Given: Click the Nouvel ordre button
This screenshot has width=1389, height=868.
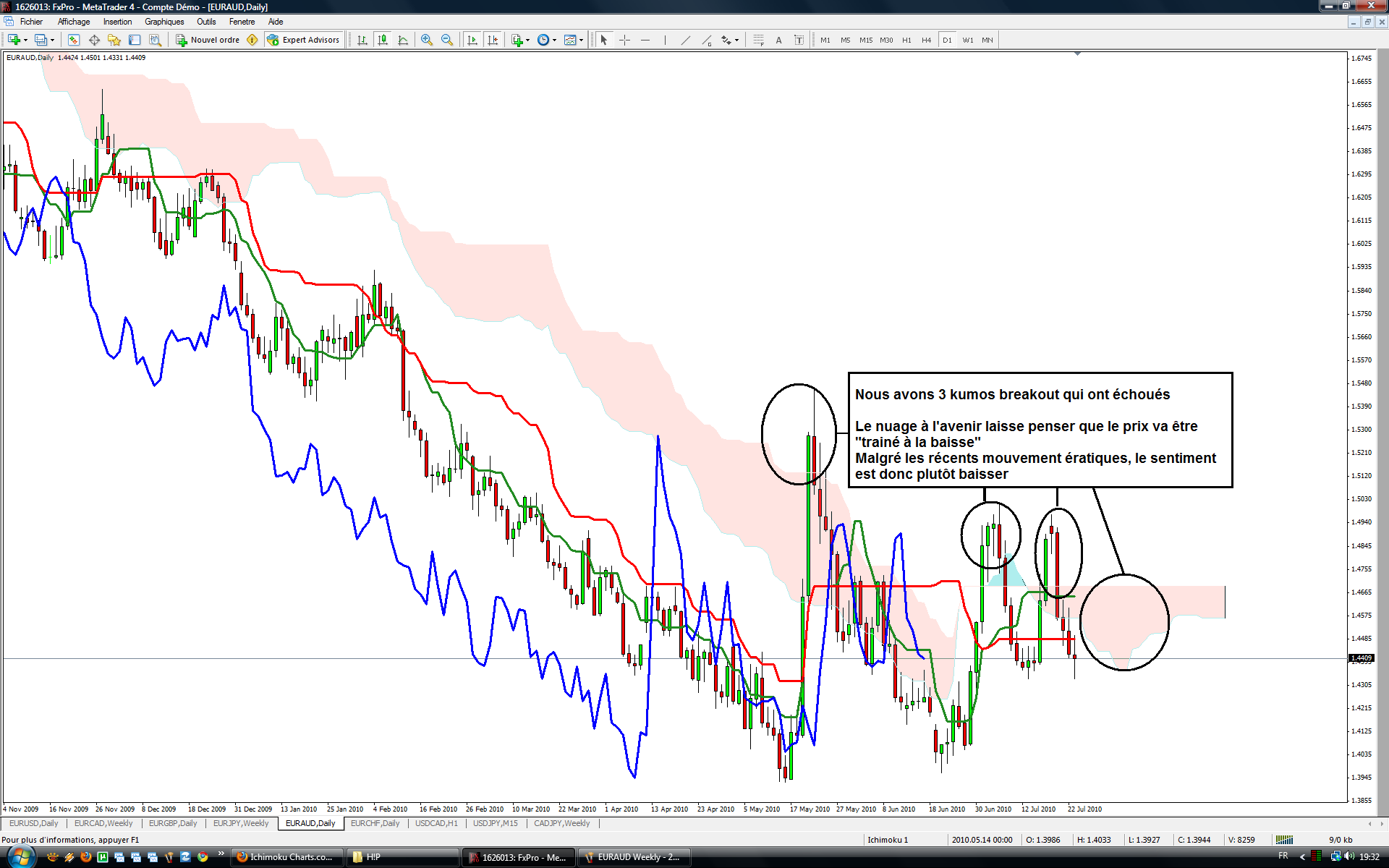Looking at the screenshot, I should [x=208, y=40].
